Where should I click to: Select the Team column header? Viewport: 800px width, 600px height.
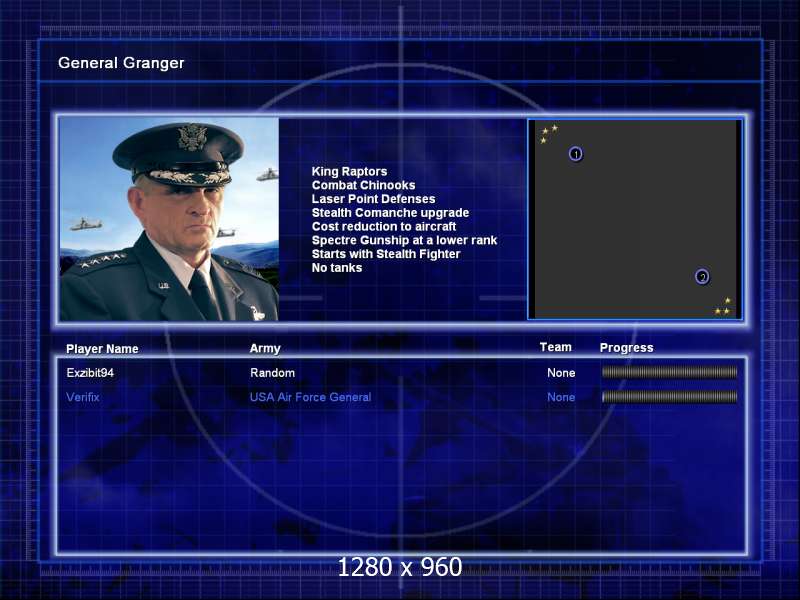pyautogui.click(x=555, y=347)
